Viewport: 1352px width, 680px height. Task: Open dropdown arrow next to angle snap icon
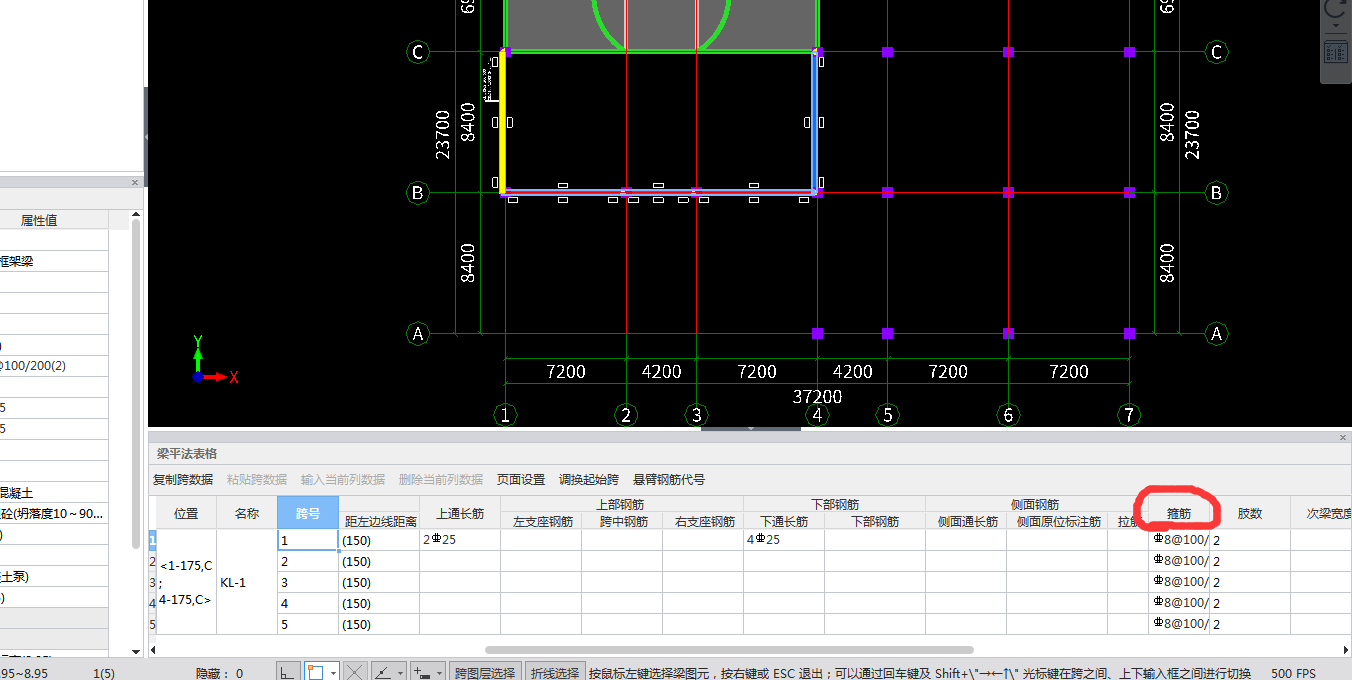point(400,673)
